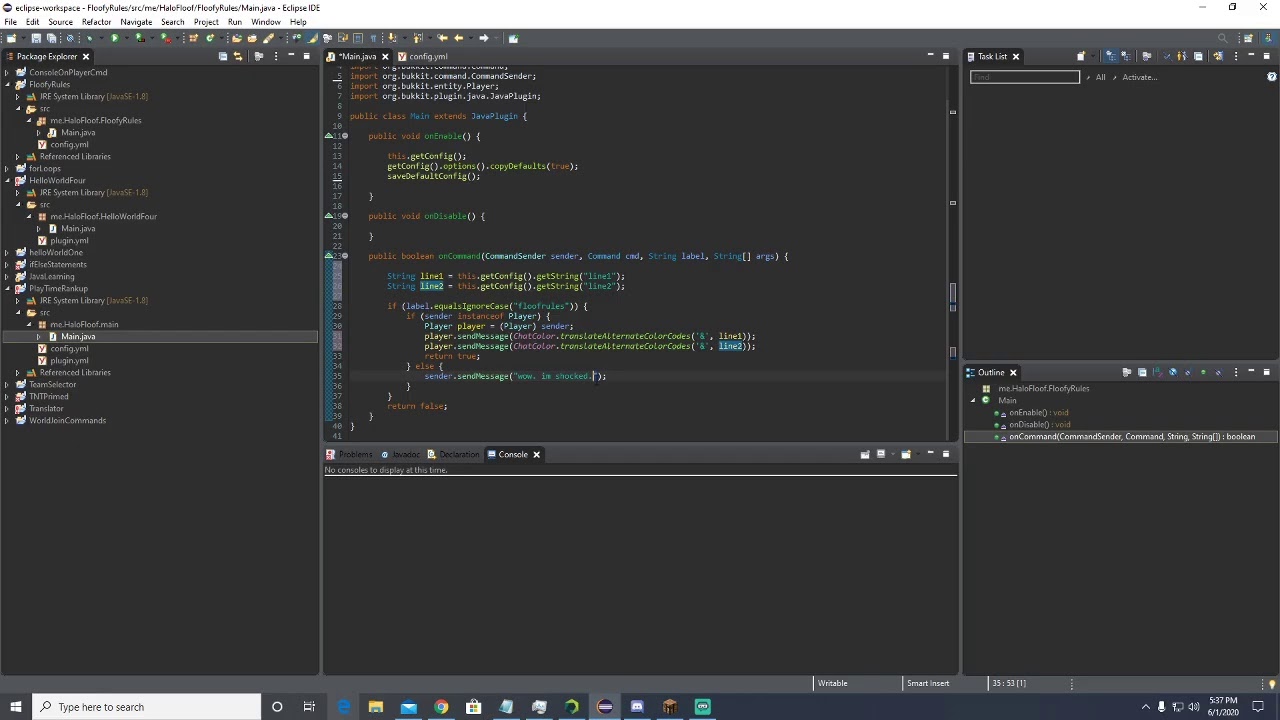Click Collapse All icon in Outline toolbar

(x=1142, y=372)
